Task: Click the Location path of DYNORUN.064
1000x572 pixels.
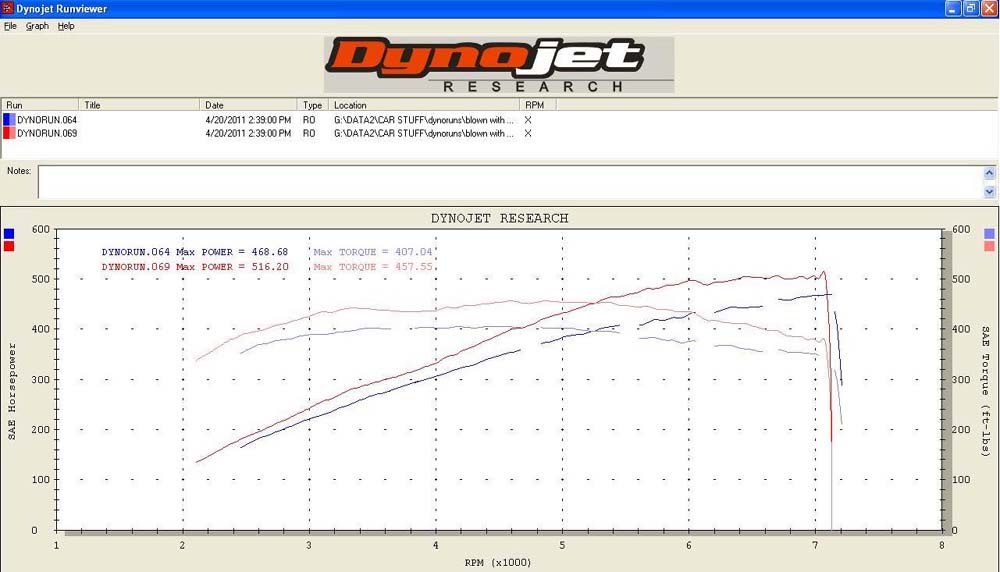Action: coord(424,120)
